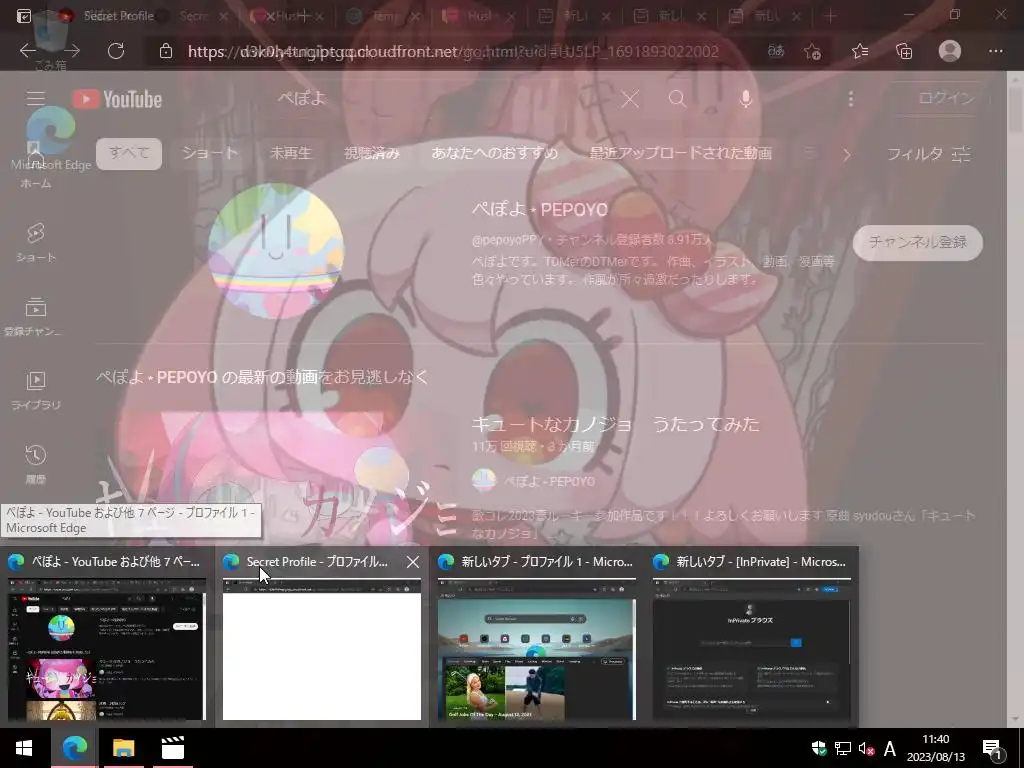The width and height of the screenshot is (1024, 768).
Task: Switch to 新しいタブ - プロファイル 1 preview
Action: coord(536,637)
